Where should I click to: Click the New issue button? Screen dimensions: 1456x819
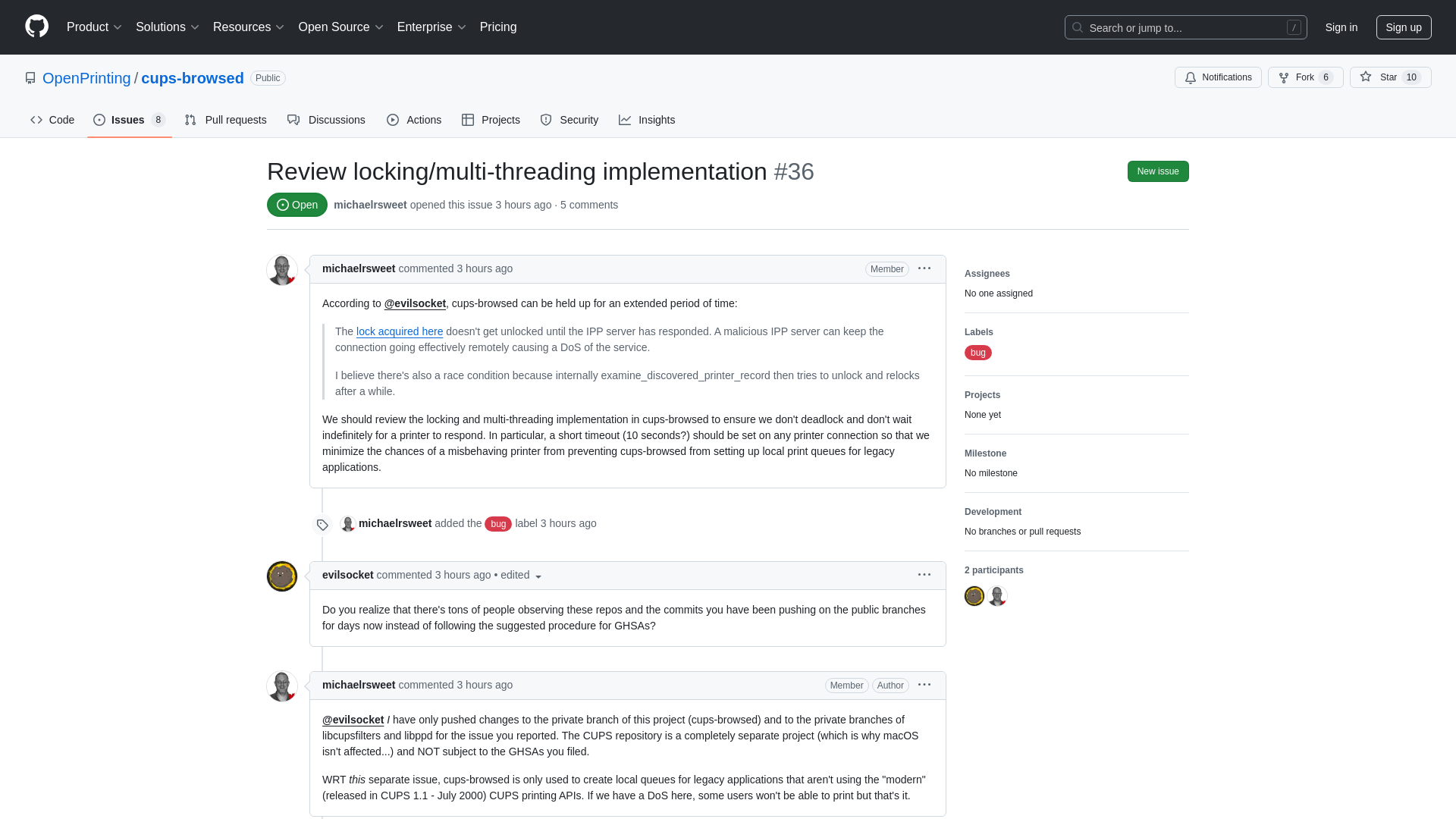(1158, 171)
